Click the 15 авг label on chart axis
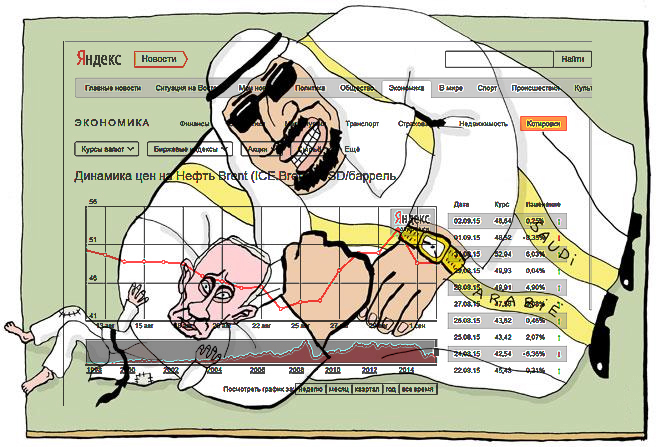656x447 pixels. click(x=144, y=325)
